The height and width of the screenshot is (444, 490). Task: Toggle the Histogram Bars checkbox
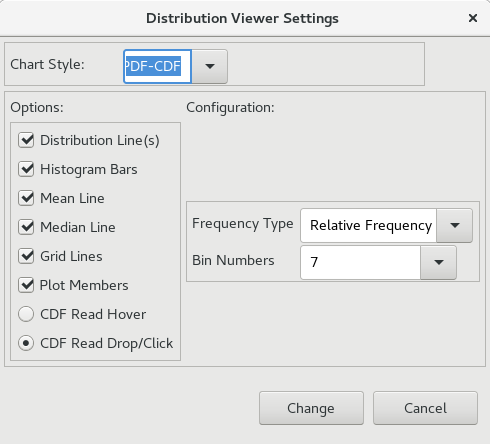point(26,169)
